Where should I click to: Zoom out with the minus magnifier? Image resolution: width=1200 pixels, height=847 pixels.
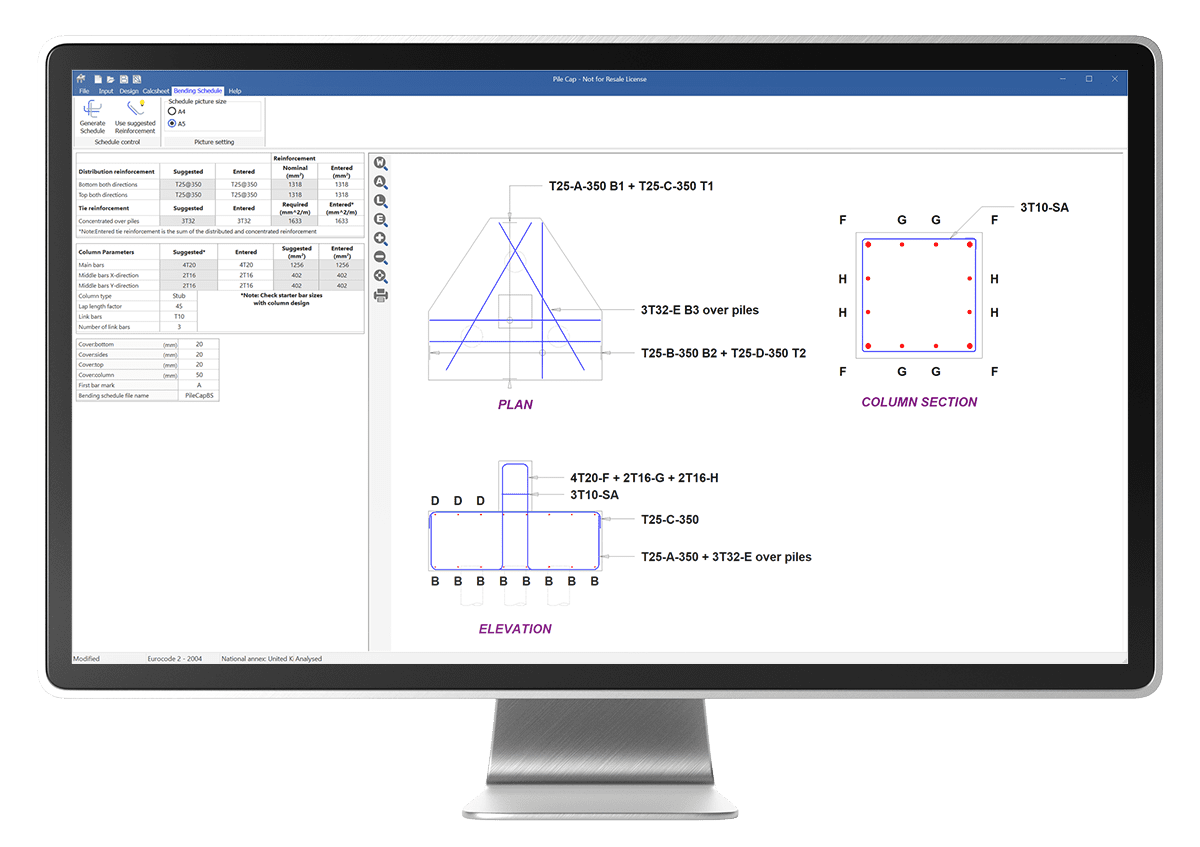coord(380,257)
